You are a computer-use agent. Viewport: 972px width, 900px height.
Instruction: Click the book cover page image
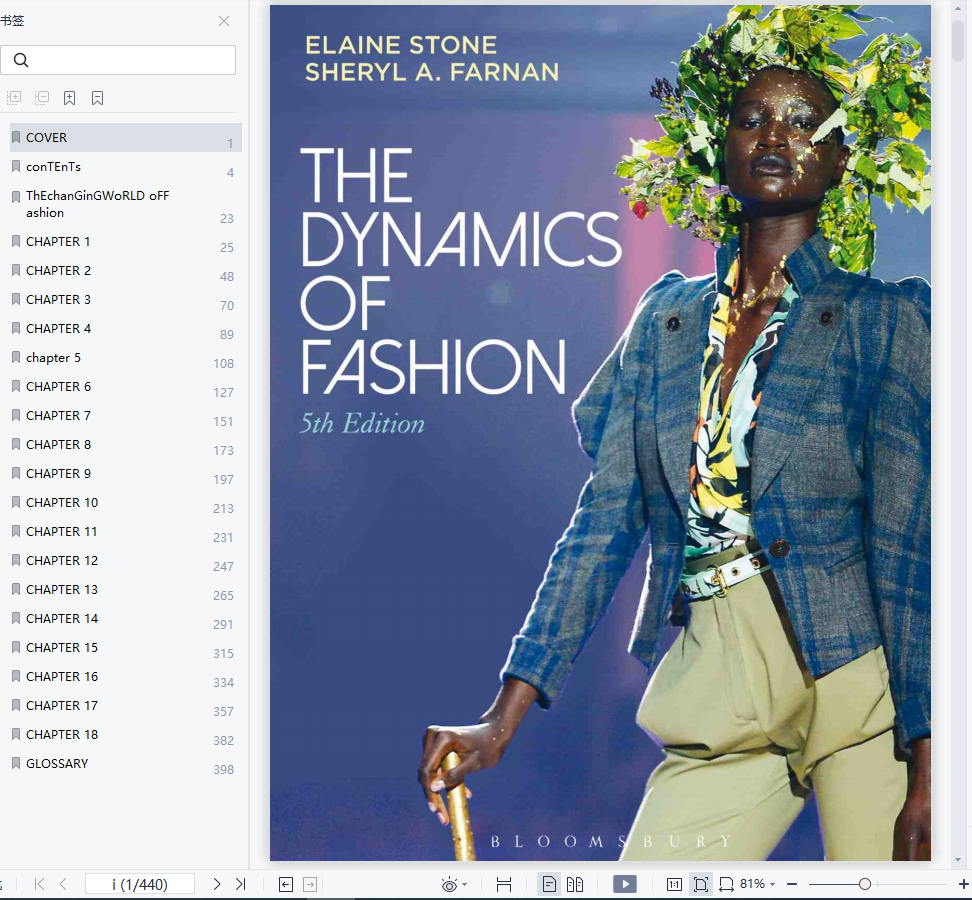tap(600, 433)
